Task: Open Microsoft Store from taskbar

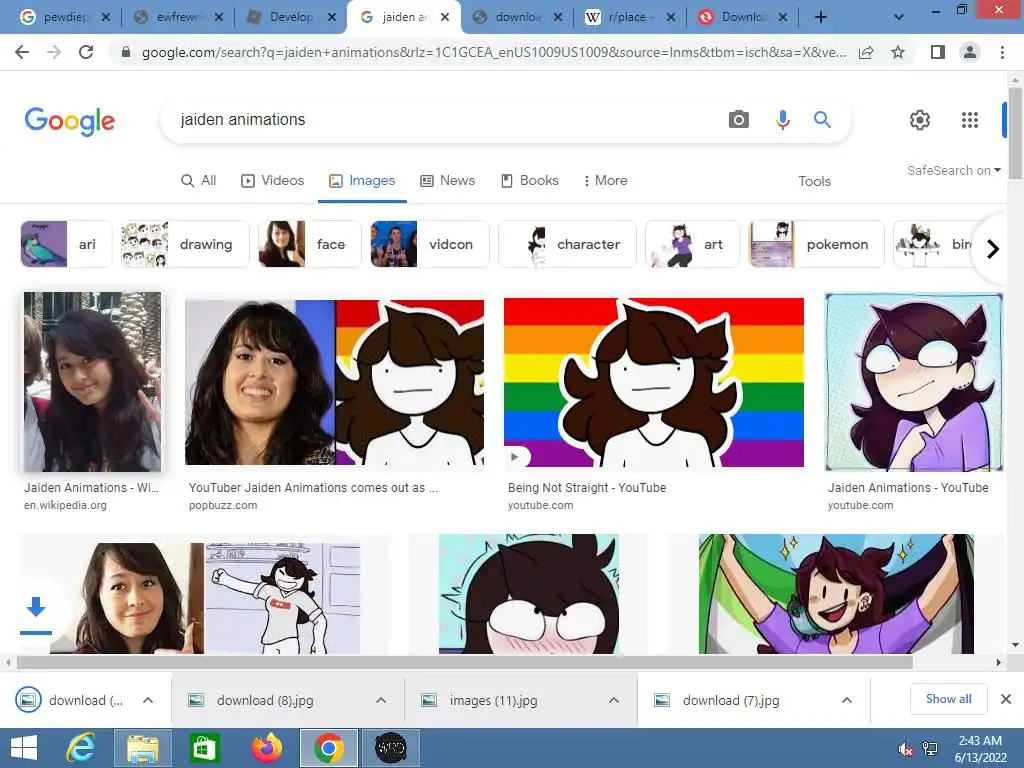Action: tap(204, 748)
